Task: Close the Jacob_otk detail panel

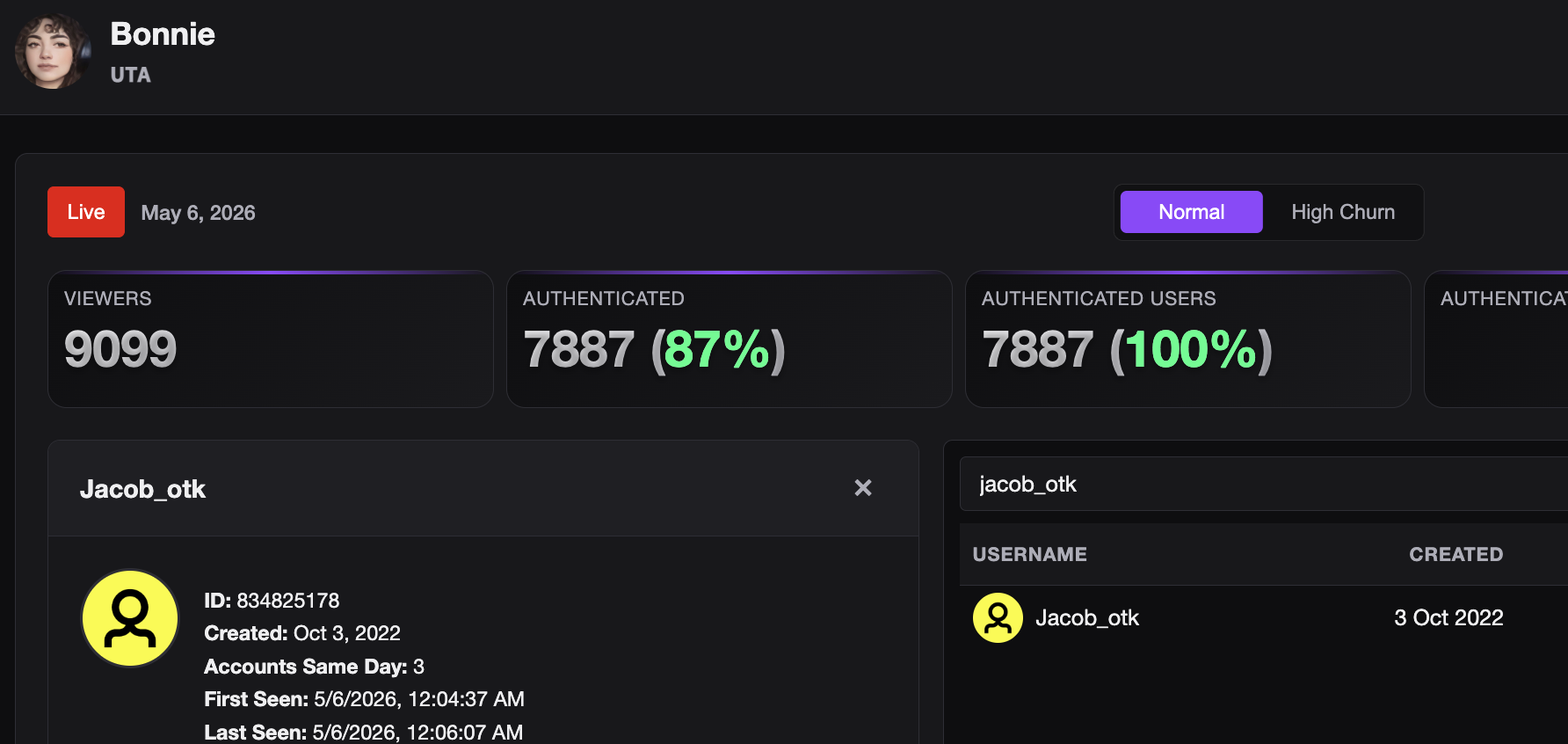Action: coord(863,488)
